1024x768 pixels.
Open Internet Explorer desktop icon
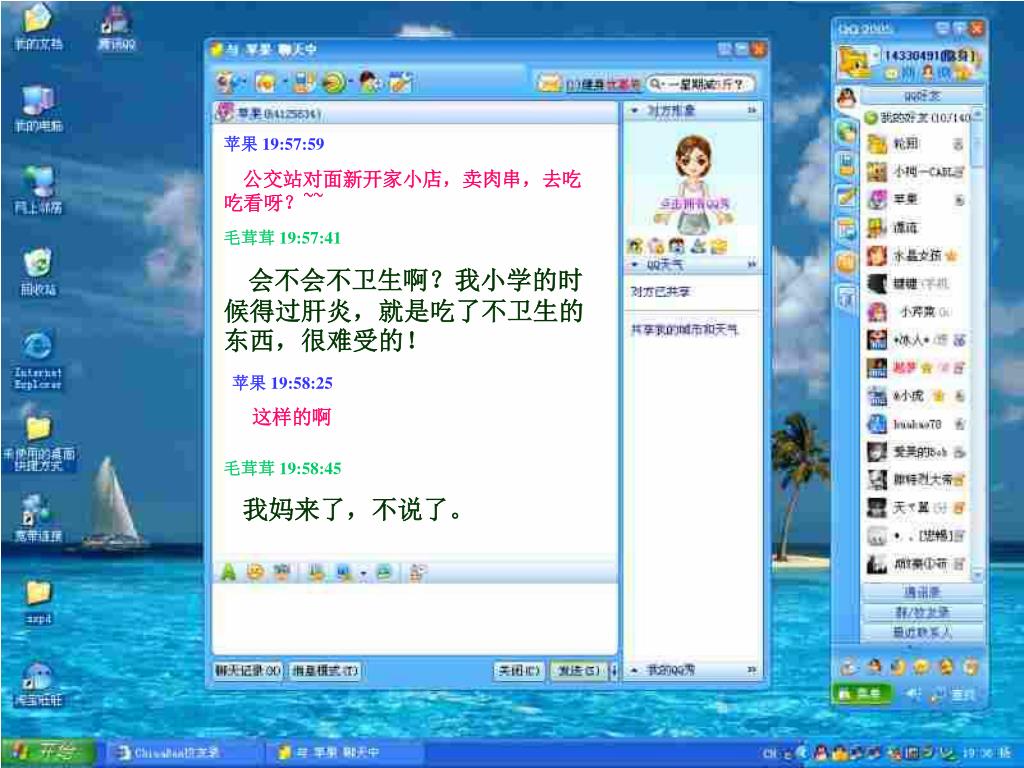[38, 360]
